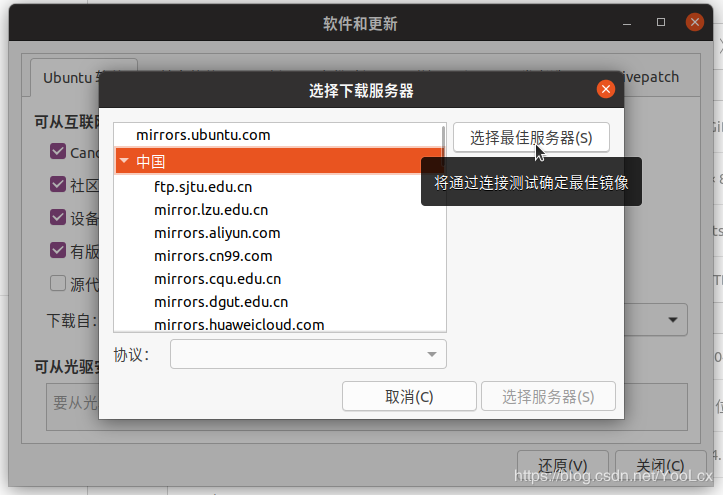Close the Software & Updates window

click(694, 22)
